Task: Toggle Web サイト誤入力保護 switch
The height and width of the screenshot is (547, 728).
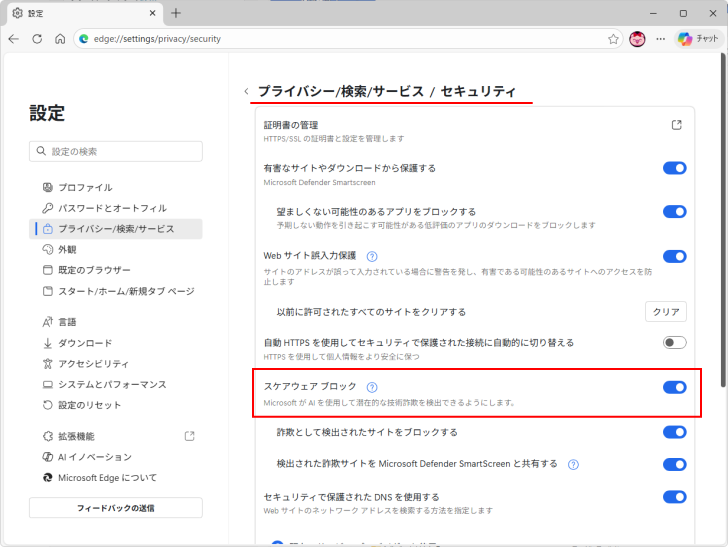Action: pos(675,256)
